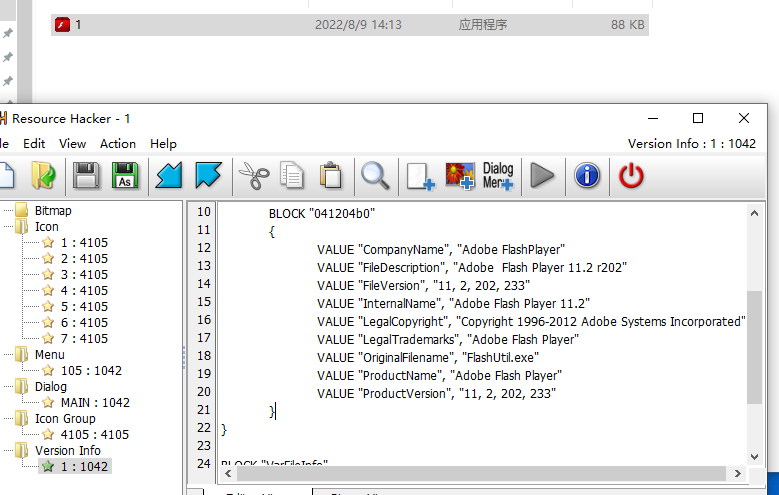The height and width of the screenshot is (495, 779).
Task: Select icon resource 3 : 4105
Action: tap(84, 274)
